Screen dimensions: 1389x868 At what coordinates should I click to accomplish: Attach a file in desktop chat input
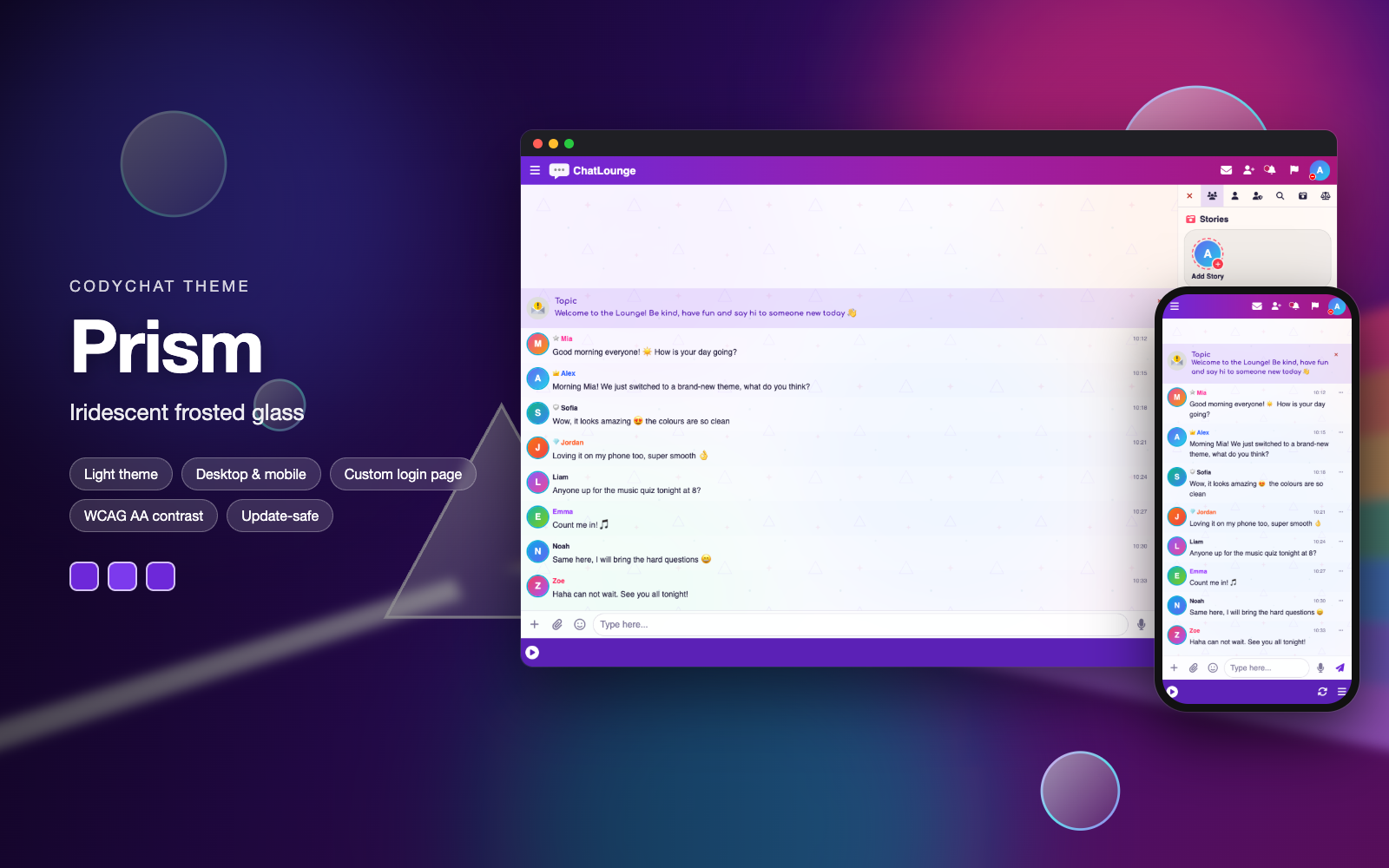coord(557,624)
